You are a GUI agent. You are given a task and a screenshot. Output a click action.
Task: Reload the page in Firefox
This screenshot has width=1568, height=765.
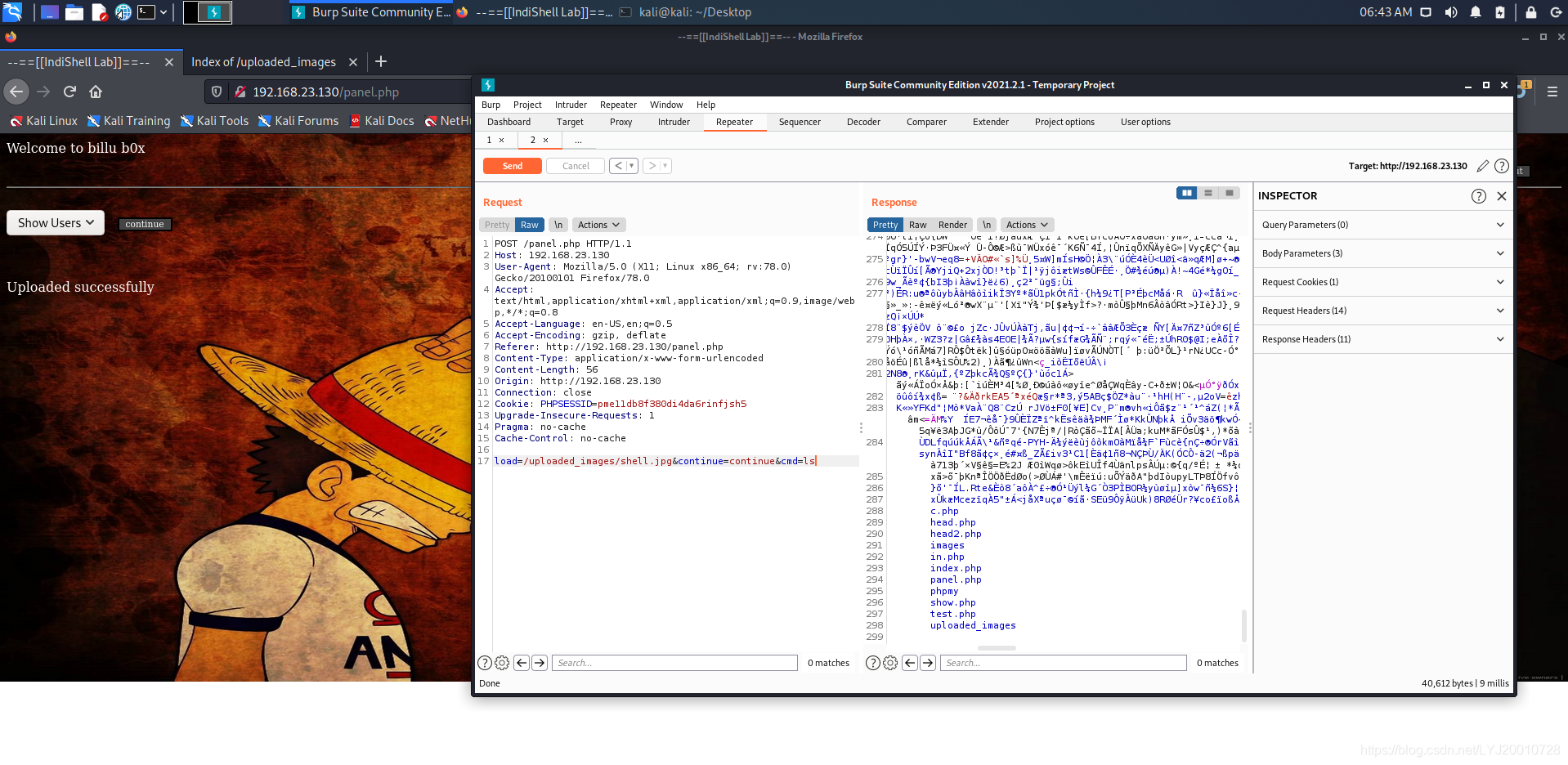(x=69, y=92)
